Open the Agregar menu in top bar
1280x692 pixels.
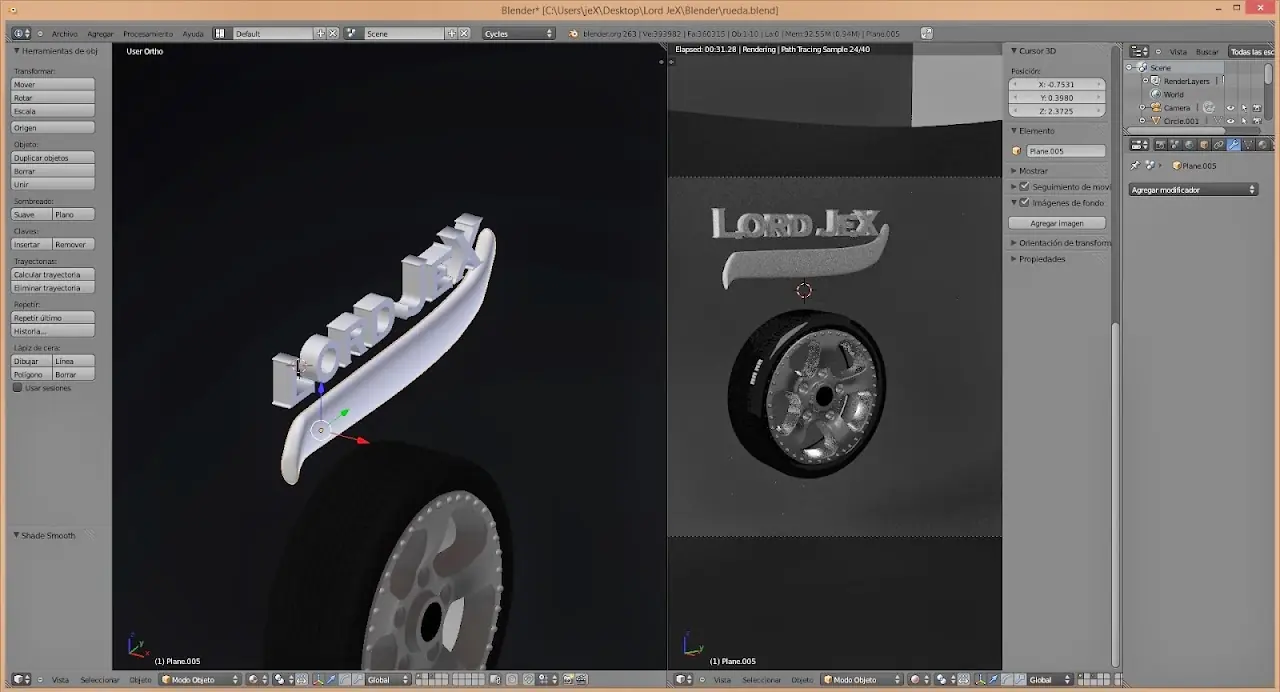tap(100, 34)
